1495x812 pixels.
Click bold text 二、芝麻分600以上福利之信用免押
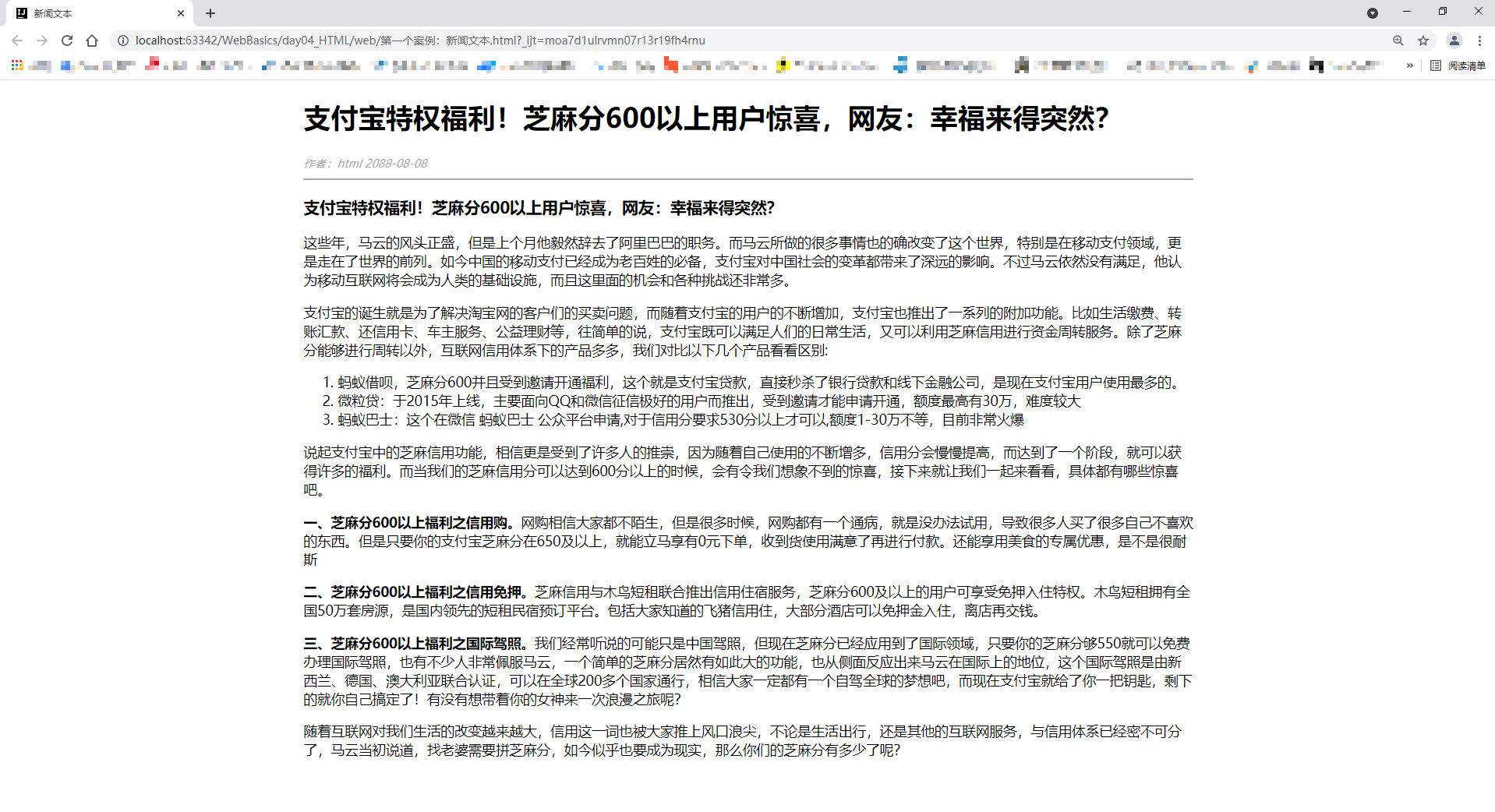tap(415, 592)
